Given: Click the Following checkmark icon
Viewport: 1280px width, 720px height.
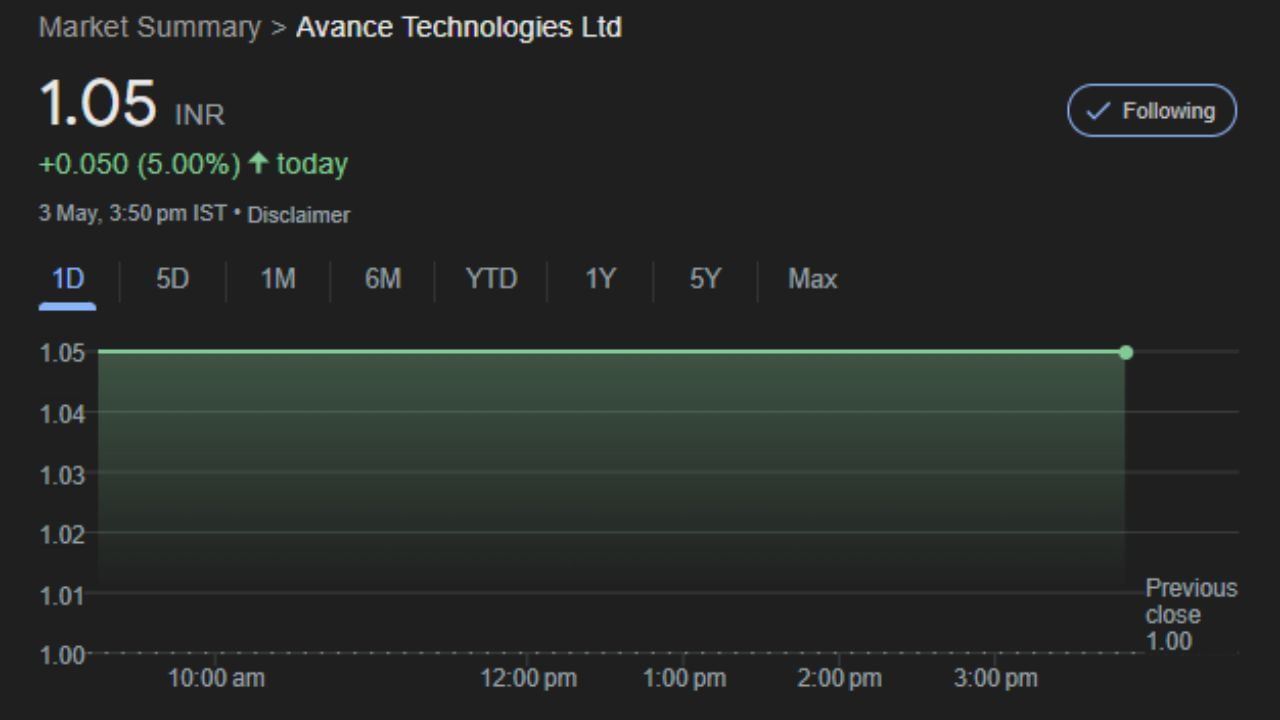Looking at the screenshot, I should coord(1097,111).
